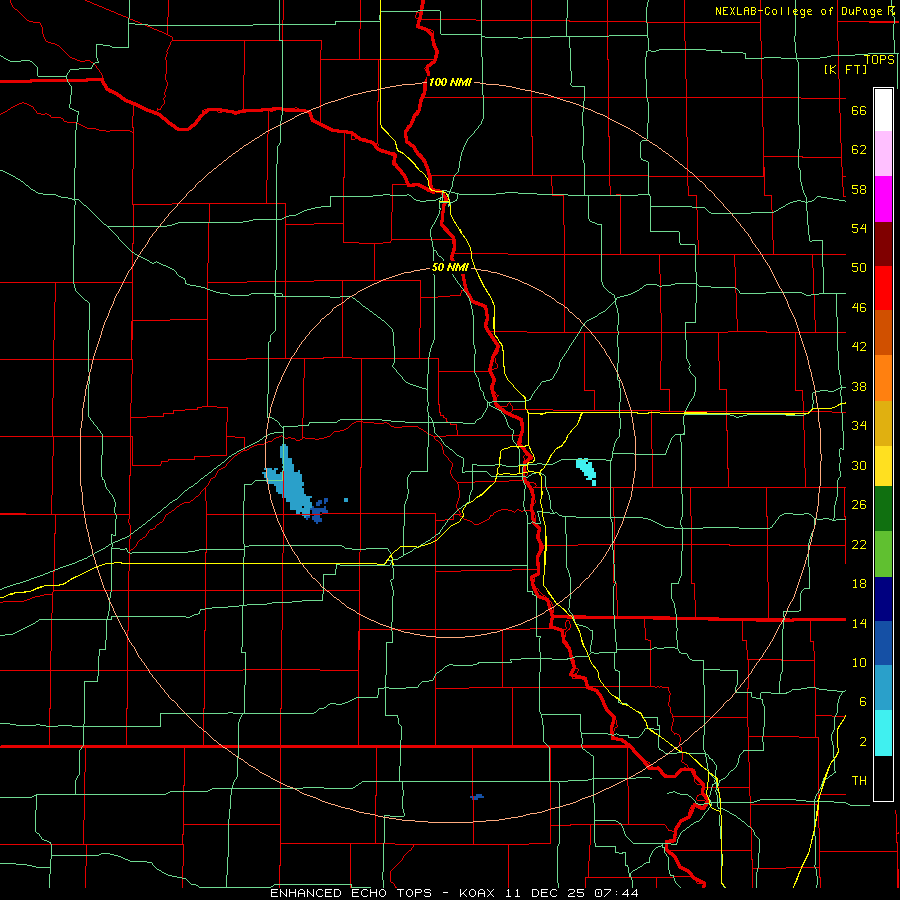
Task: Click the 'TOPS' legend title
Action: pos(879,59)
